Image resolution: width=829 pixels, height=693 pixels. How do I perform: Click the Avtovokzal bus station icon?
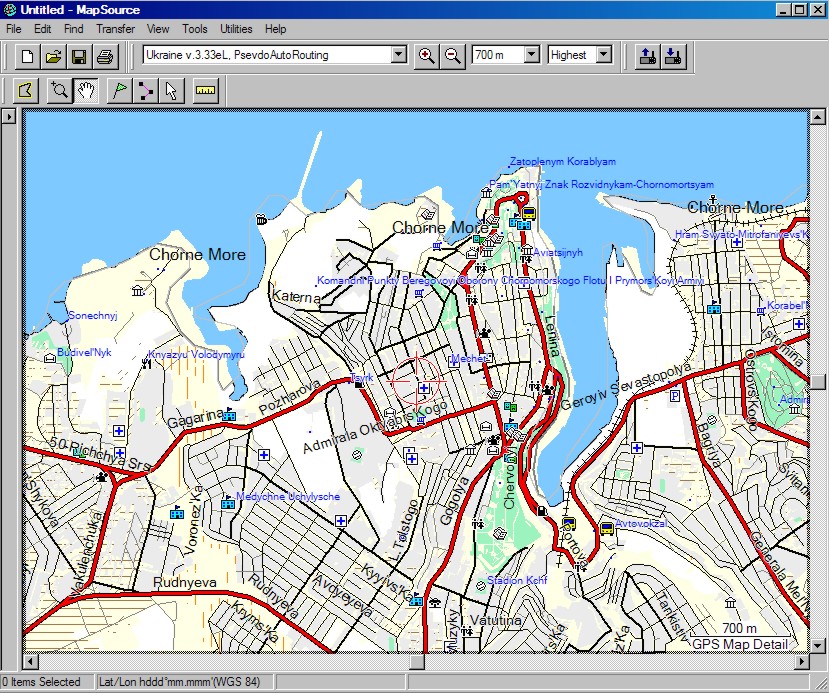(x=606, y=528)
